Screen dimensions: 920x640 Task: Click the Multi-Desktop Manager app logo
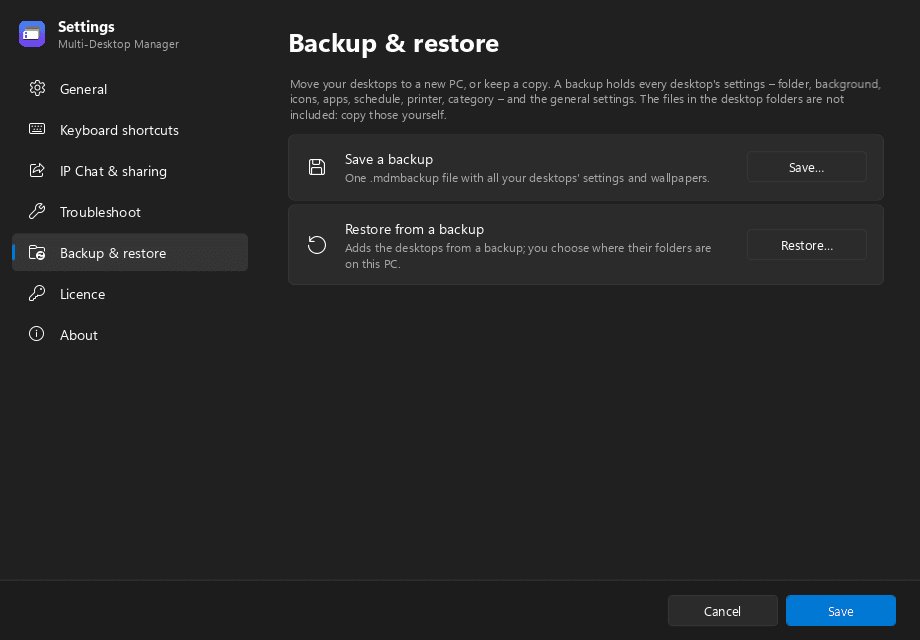(x=32, y=34)
